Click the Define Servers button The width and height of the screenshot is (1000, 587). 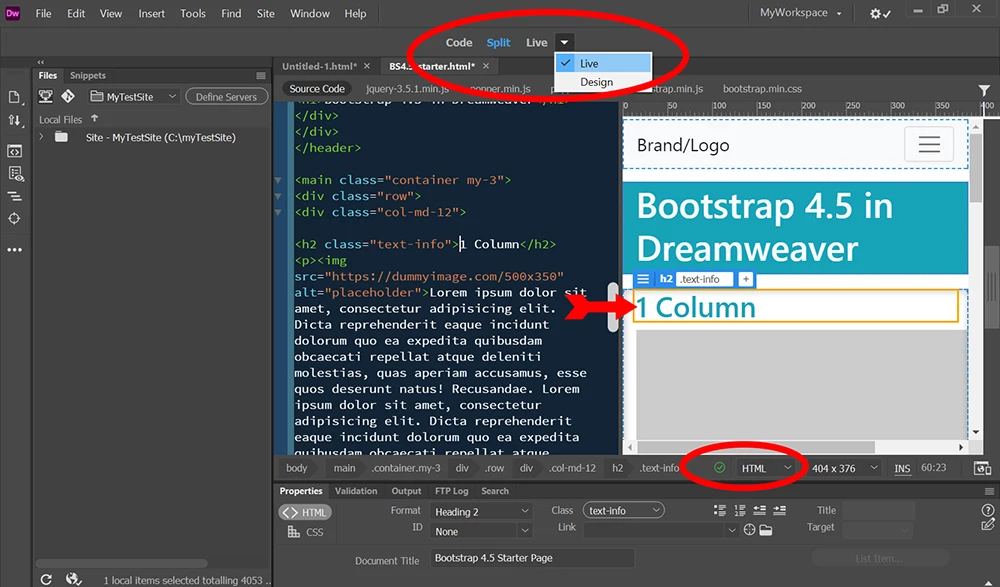(226, 96)
